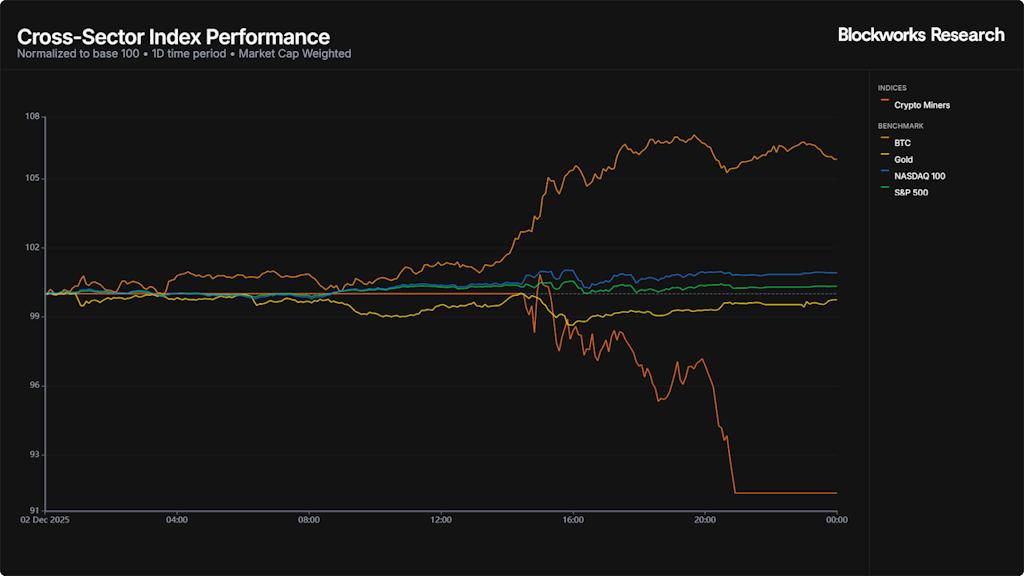The width and height of the screenshot is (1024, 576).
Task: Click the 02 Dec 2025 date label
Action: (x=45, y=520)
